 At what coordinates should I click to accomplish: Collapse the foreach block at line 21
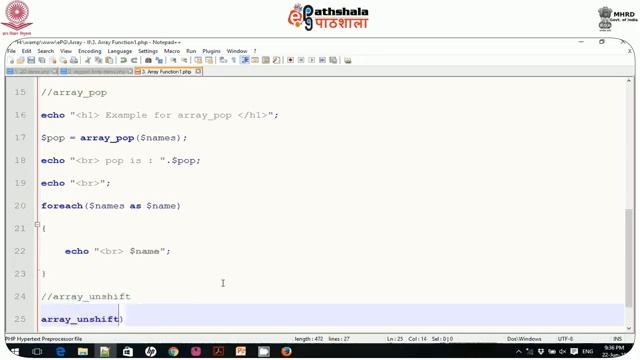[x=37, y=224]
